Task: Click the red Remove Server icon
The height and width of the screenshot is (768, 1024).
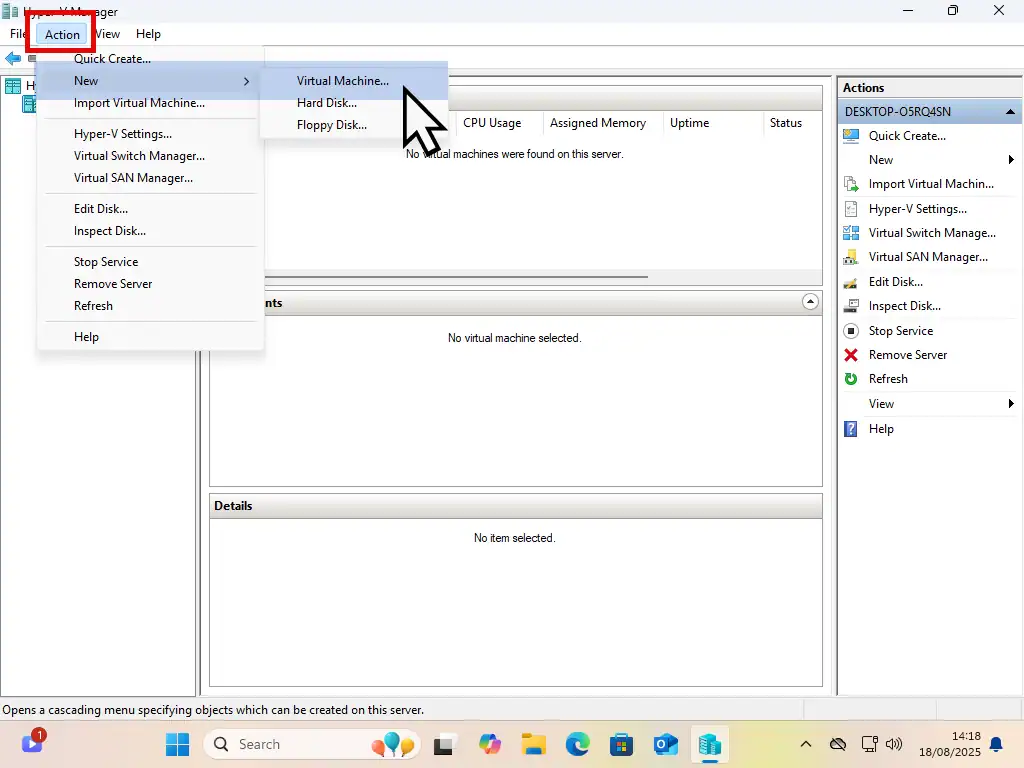Action: click(851, 355)
